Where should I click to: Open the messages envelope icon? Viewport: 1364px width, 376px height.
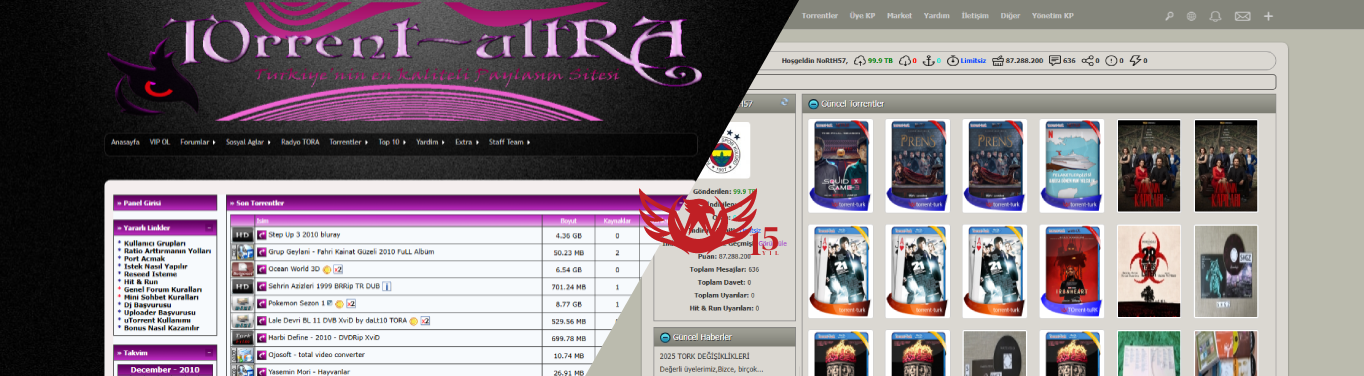click(x=1242, y=16)
